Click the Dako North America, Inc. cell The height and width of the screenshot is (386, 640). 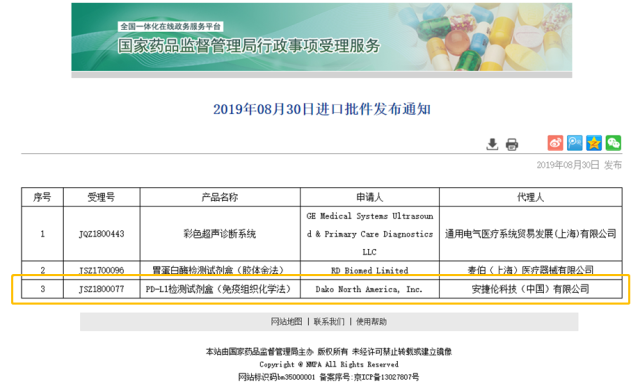pos(370,289)
